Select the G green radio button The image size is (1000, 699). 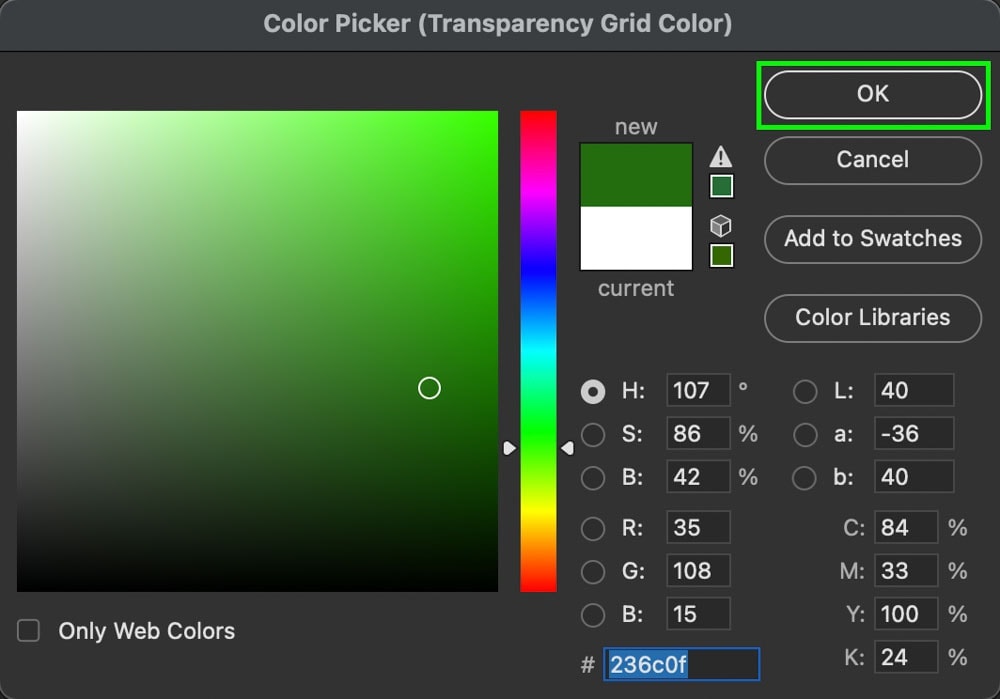tap(593, 572)
